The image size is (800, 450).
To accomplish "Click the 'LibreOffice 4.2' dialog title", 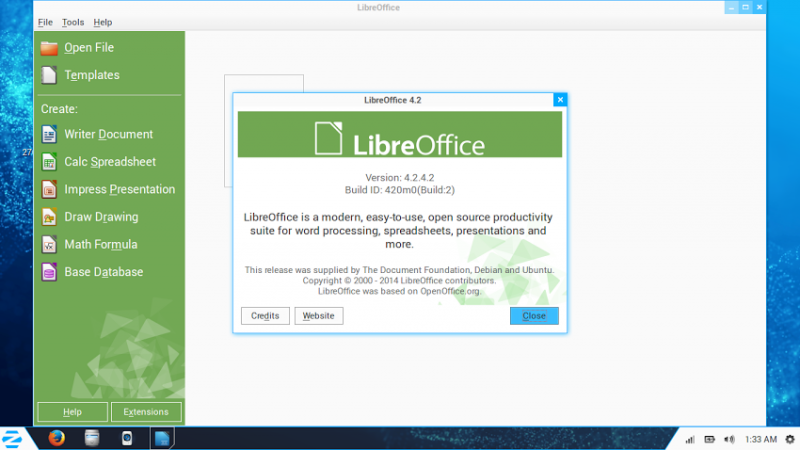I will pos(392,100).
